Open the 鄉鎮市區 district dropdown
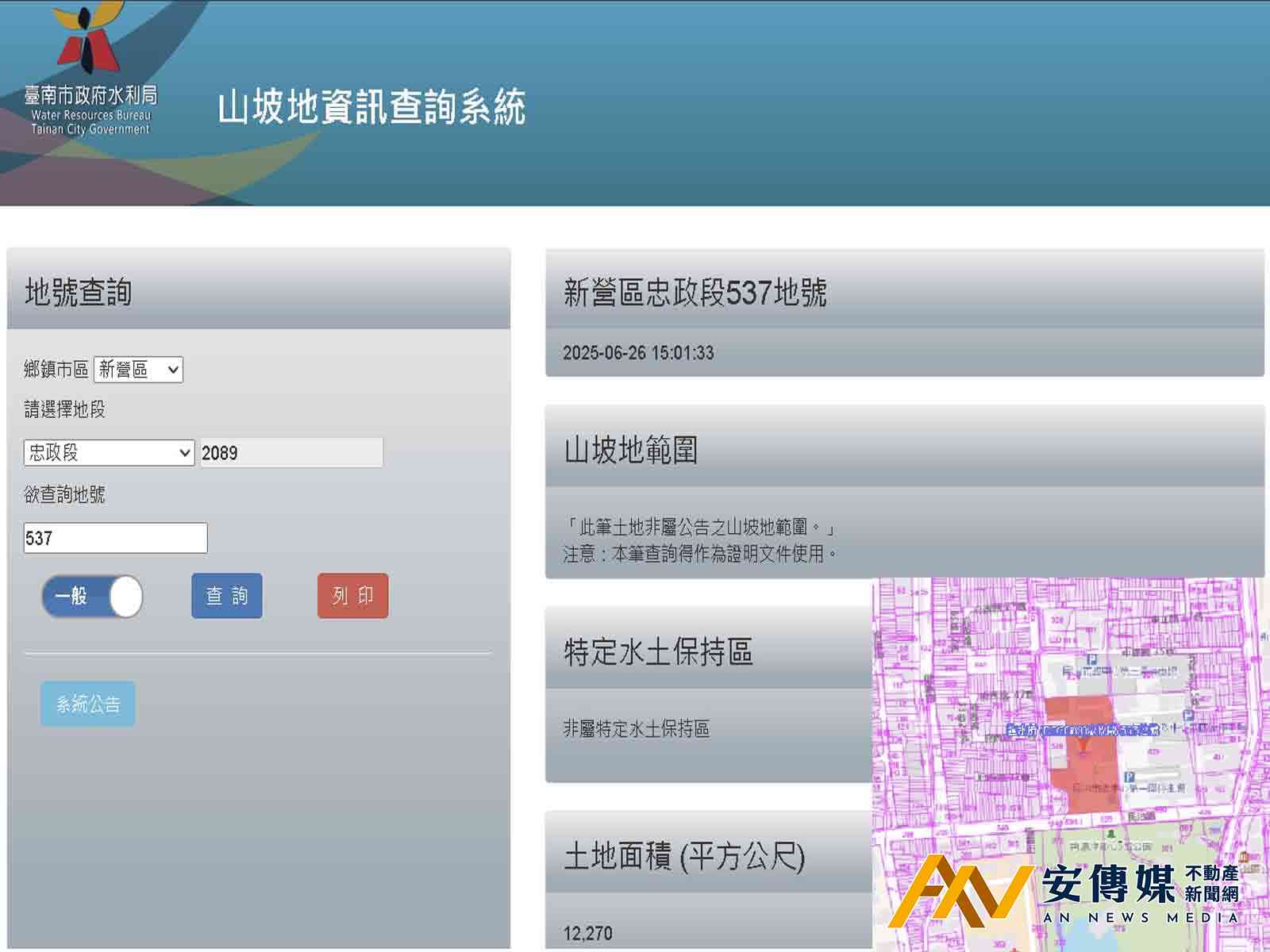Screen dimensions: 1270x952 (x=138, y=370)
